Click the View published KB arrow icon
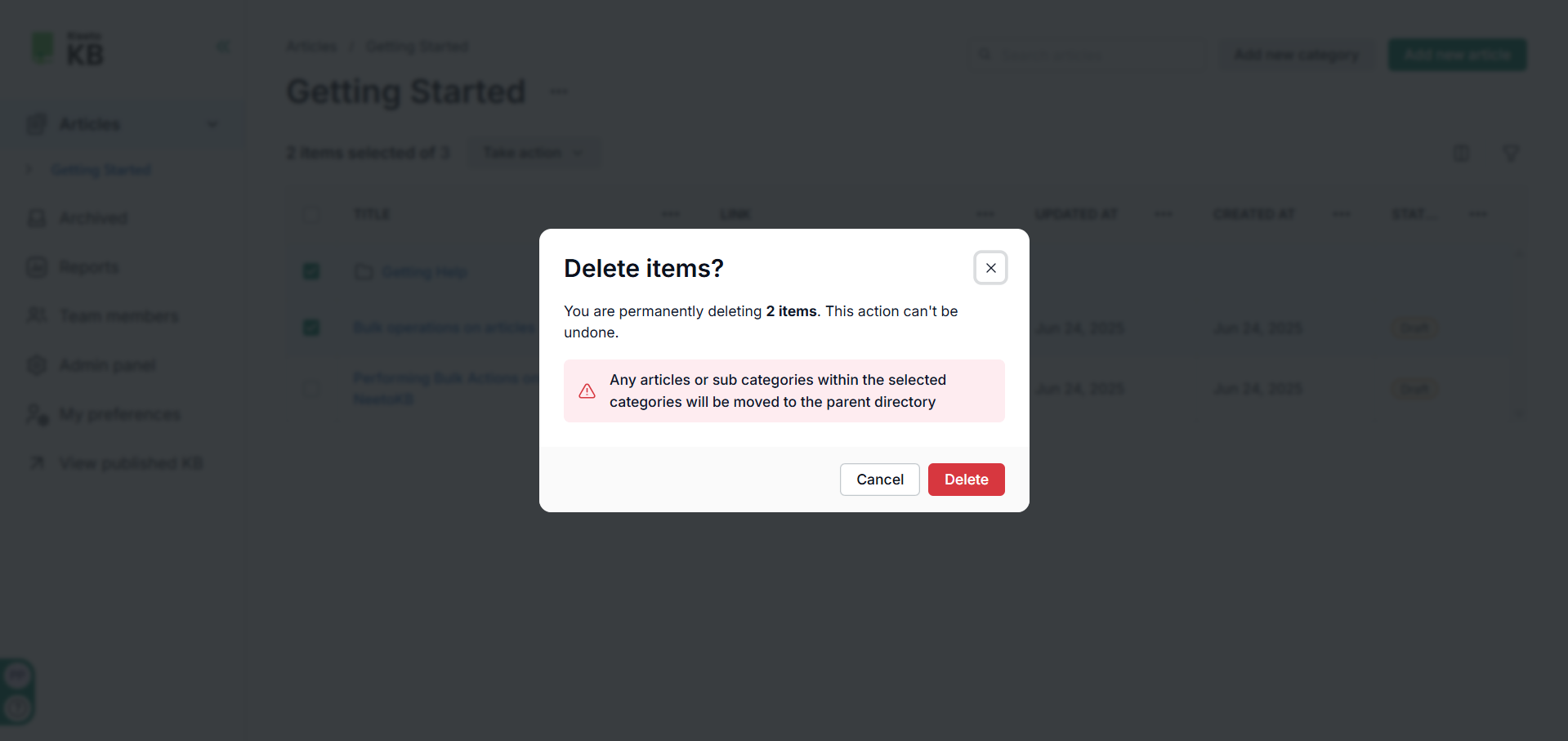Viewport: 1568px width, 741px height. [x=37, y=463]
